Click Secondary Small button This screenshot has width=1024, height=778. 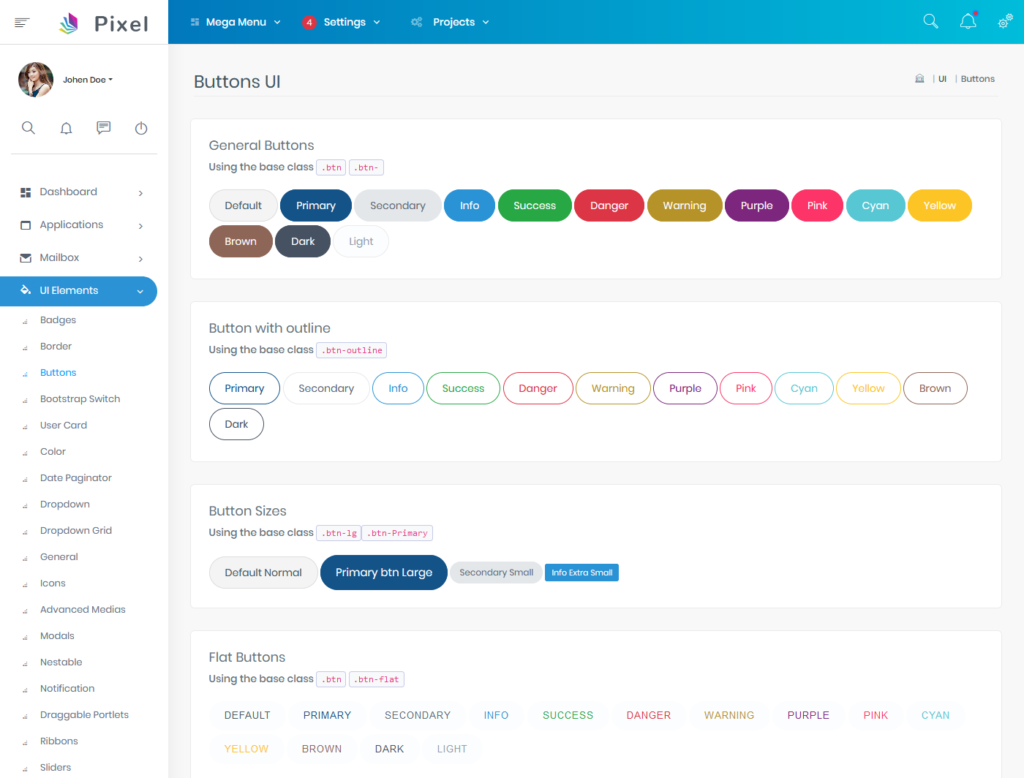pyautogui.click(x=496, y=573)
